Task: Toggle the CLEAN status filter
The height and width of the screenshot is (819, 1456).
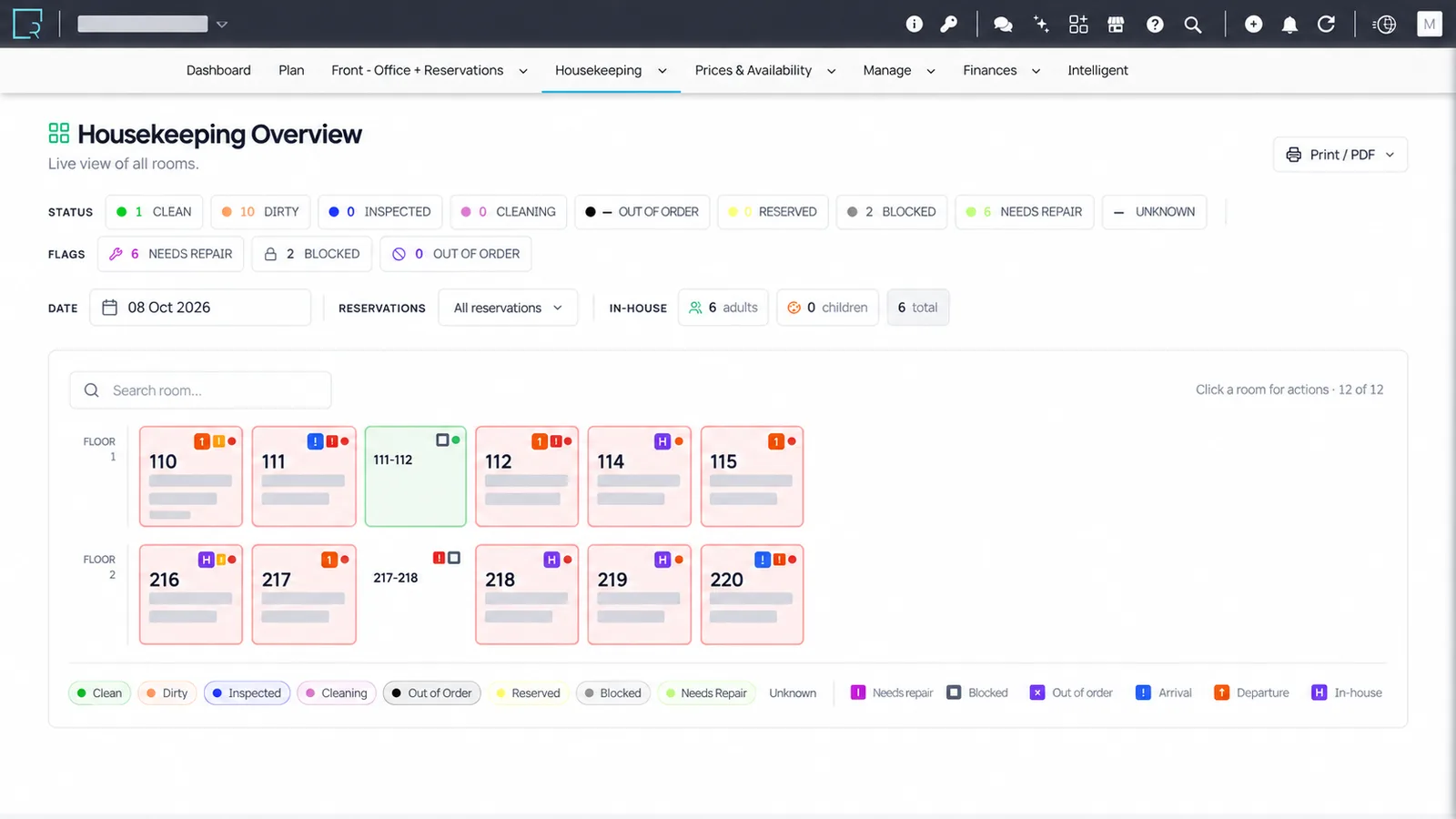Action: tap(154, 212)
